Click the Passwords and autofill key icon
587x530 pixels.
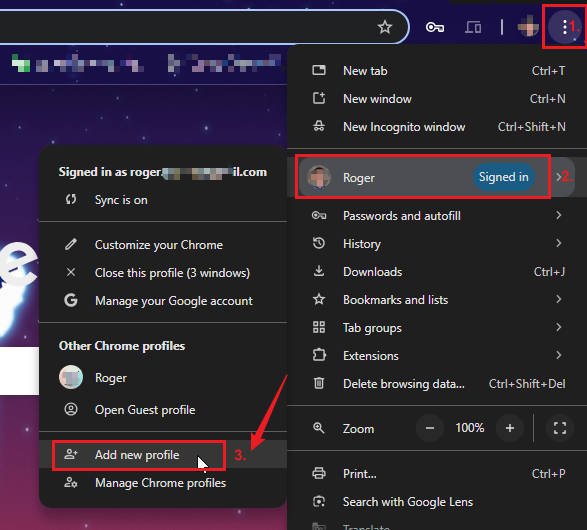point(319,216)
